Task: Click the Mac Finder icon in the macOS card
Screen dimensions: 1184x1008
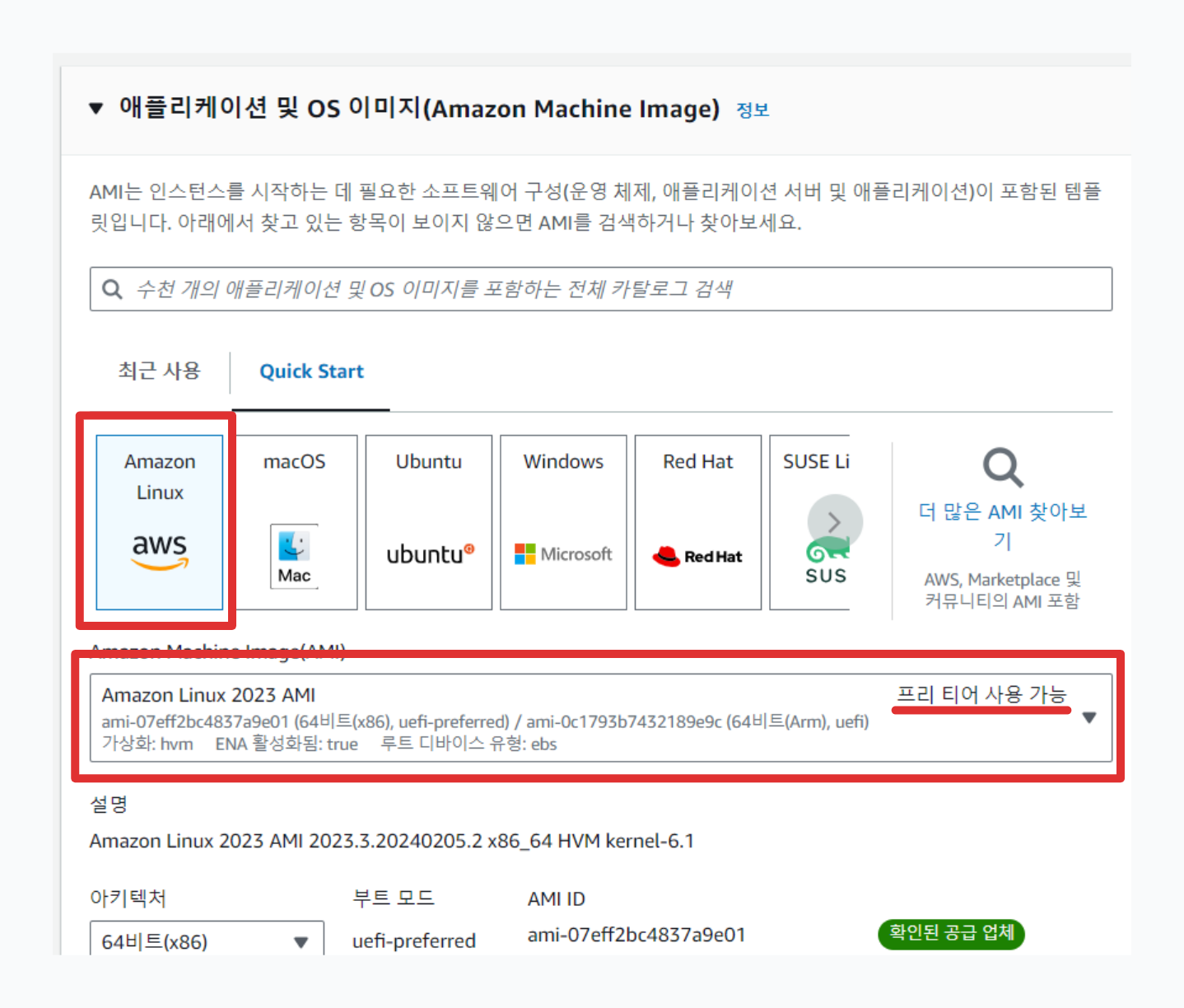Action: [294, 556]
